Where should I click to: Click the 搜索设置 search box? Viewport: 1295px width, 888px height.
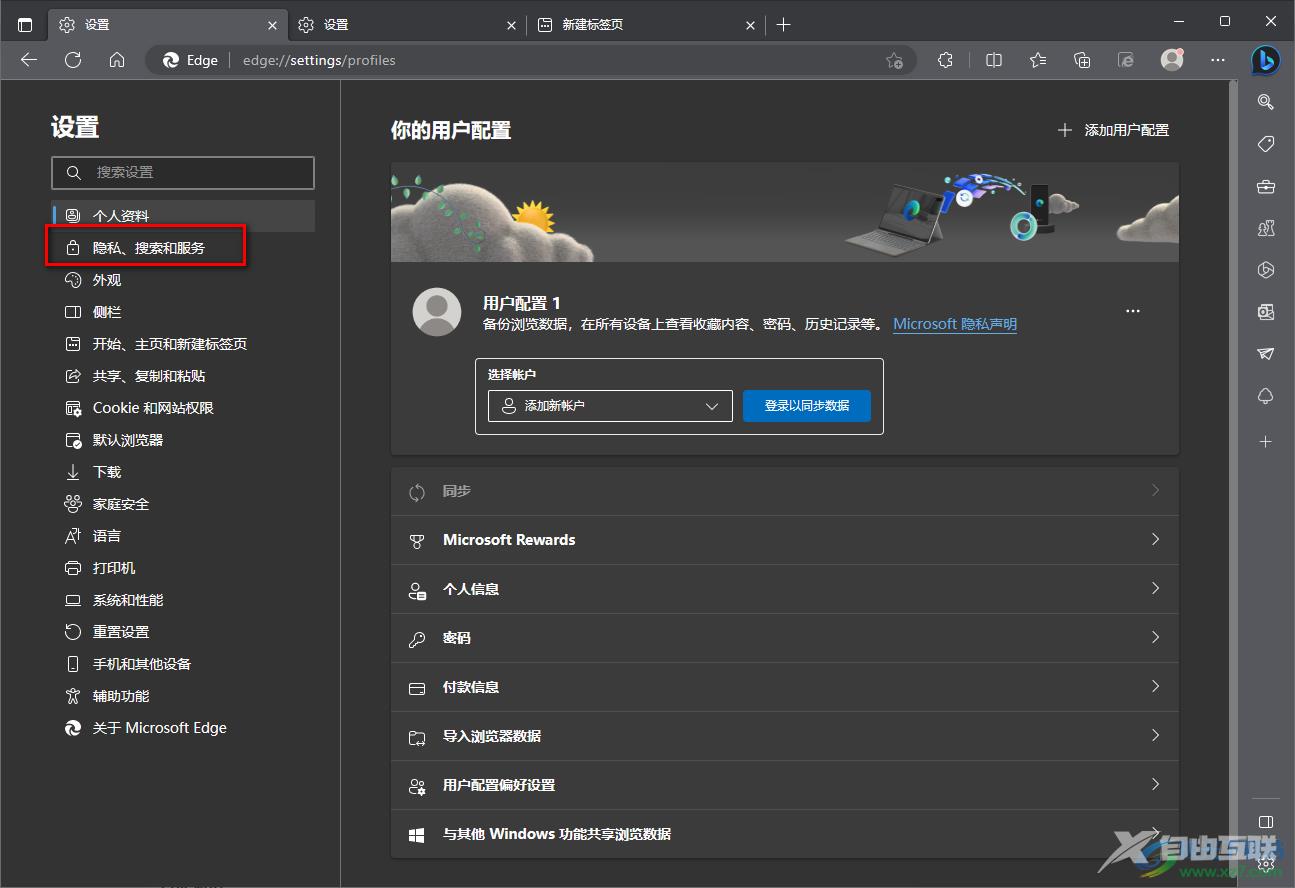tap(183, 172)
